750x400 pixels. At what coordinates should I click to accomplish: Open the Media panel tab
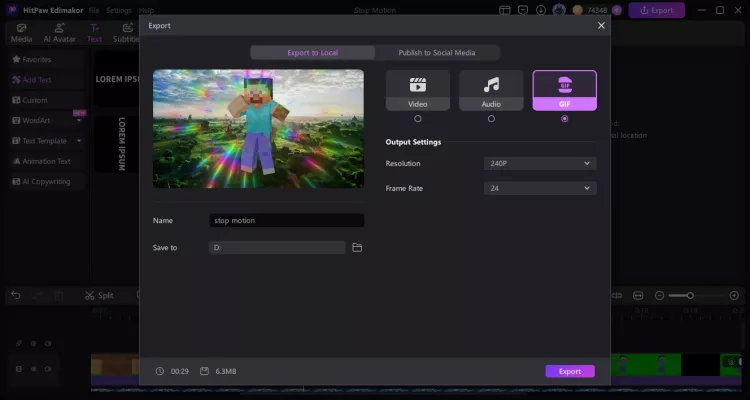point(22,33)
